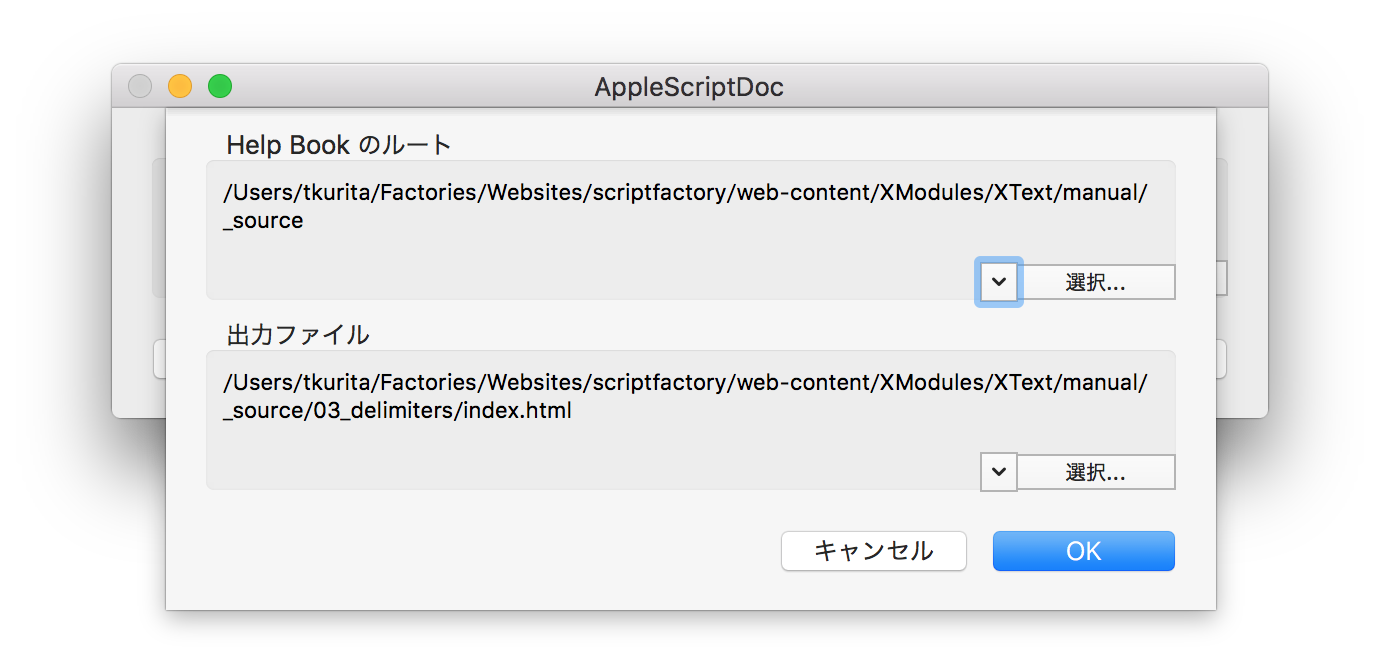The image size is (1380, 652).
Task: Click empty title bar right of AppleScriptDoc
Action: point(1000,87)
